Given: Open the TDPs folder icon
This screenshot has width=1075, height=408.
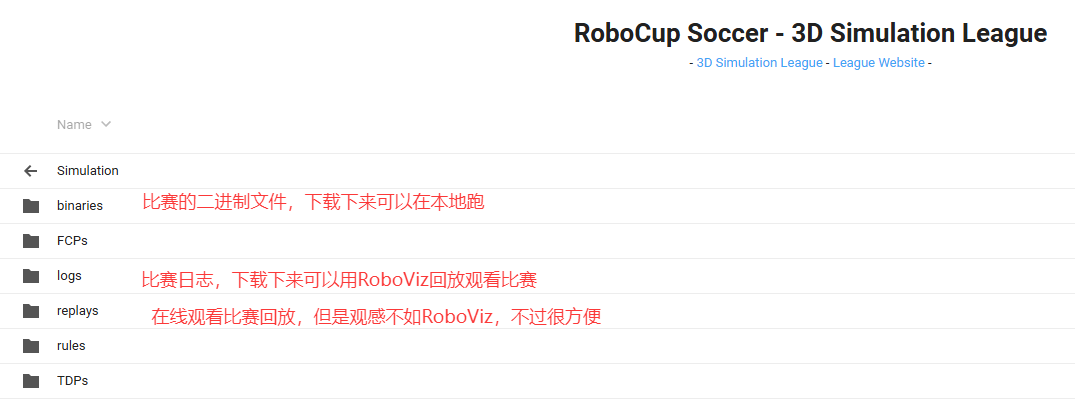Looking at the screenshot, I should 31,381.
